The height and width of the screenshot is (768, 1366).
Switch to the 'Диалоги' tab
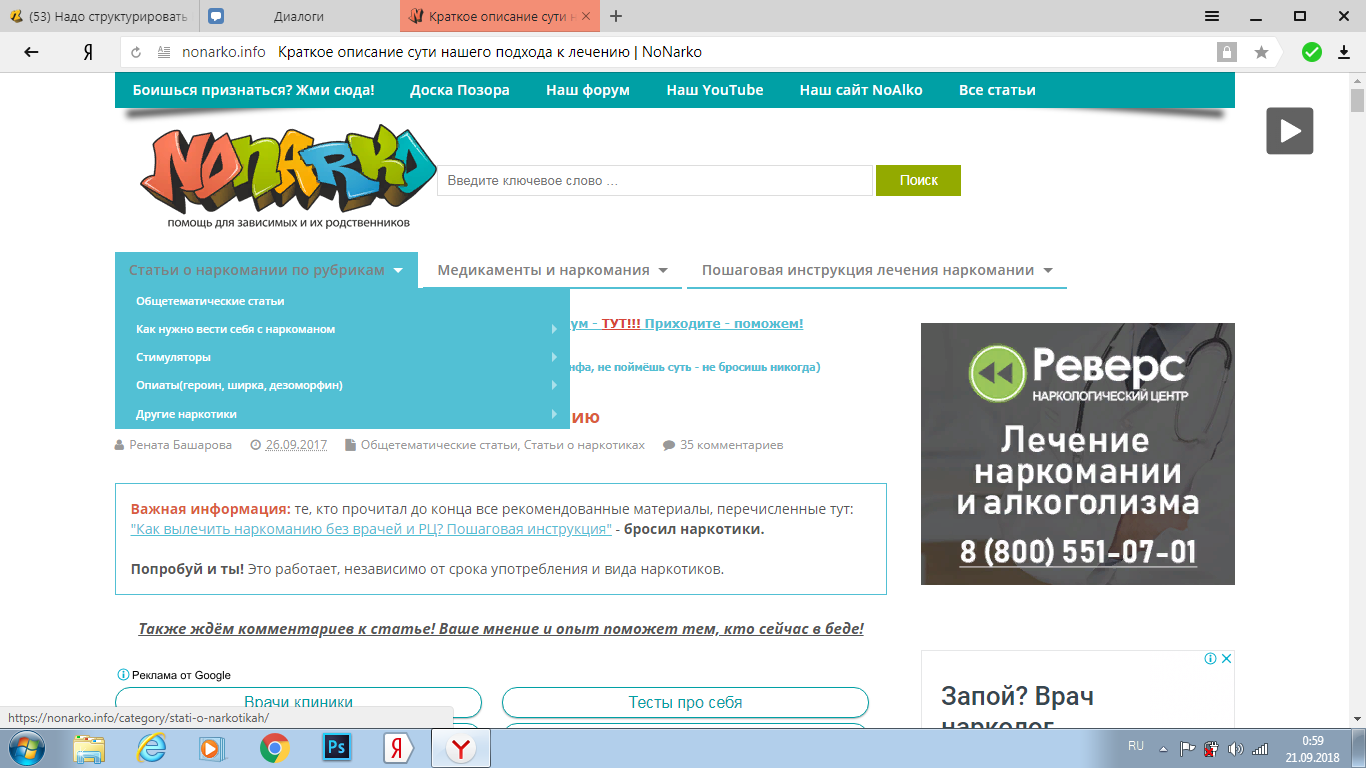[298, 16]
